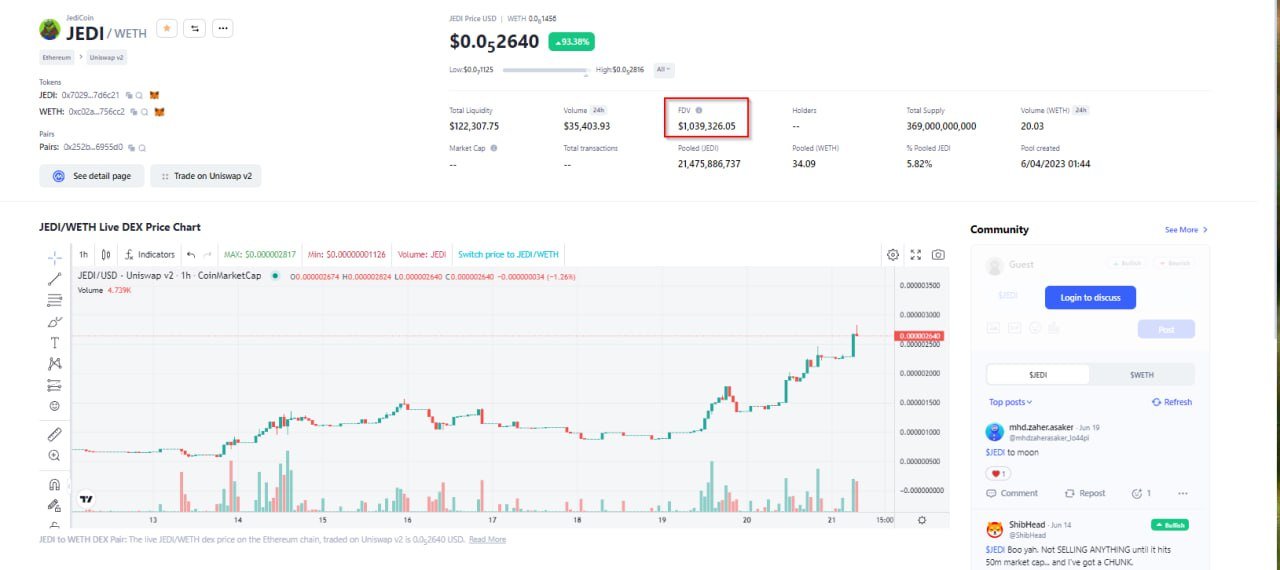Change the Volume 24h timeframe badge
The image size is (1280, 570).
[598, 110]
